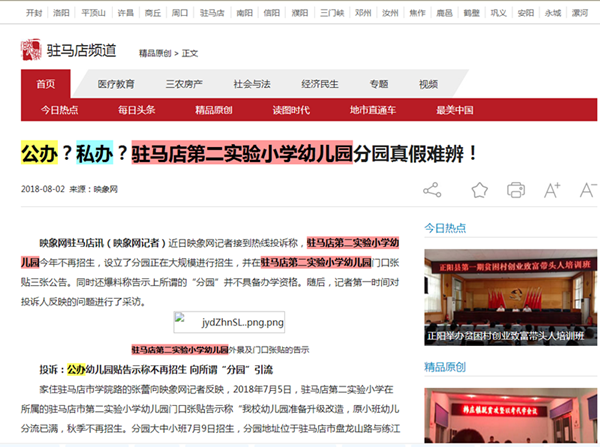600x447 pixels.
Task: Click the source name 映象网
Action: point(106,189)
